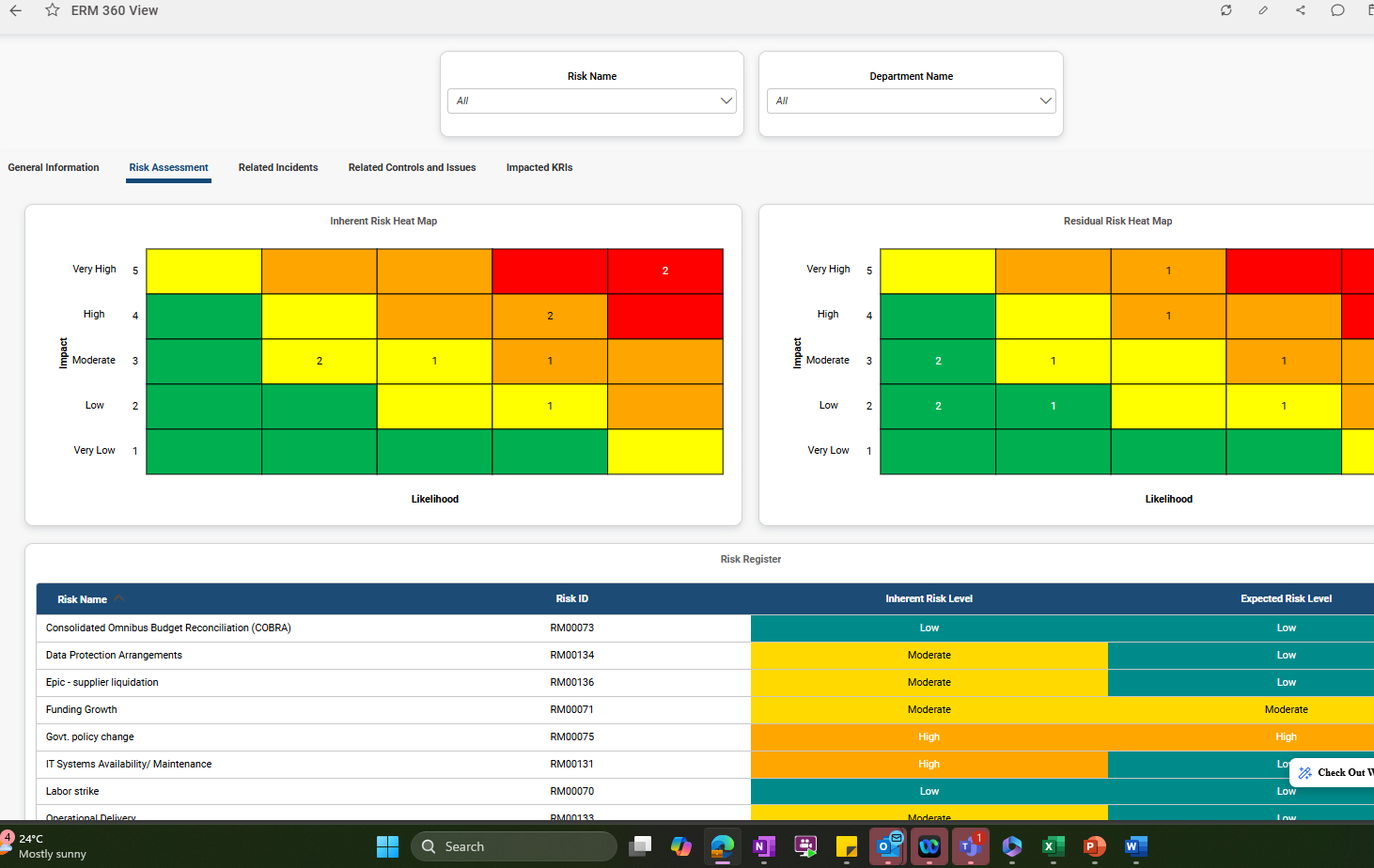
Task: Click the pencil edit icon
Action: 1263,10
